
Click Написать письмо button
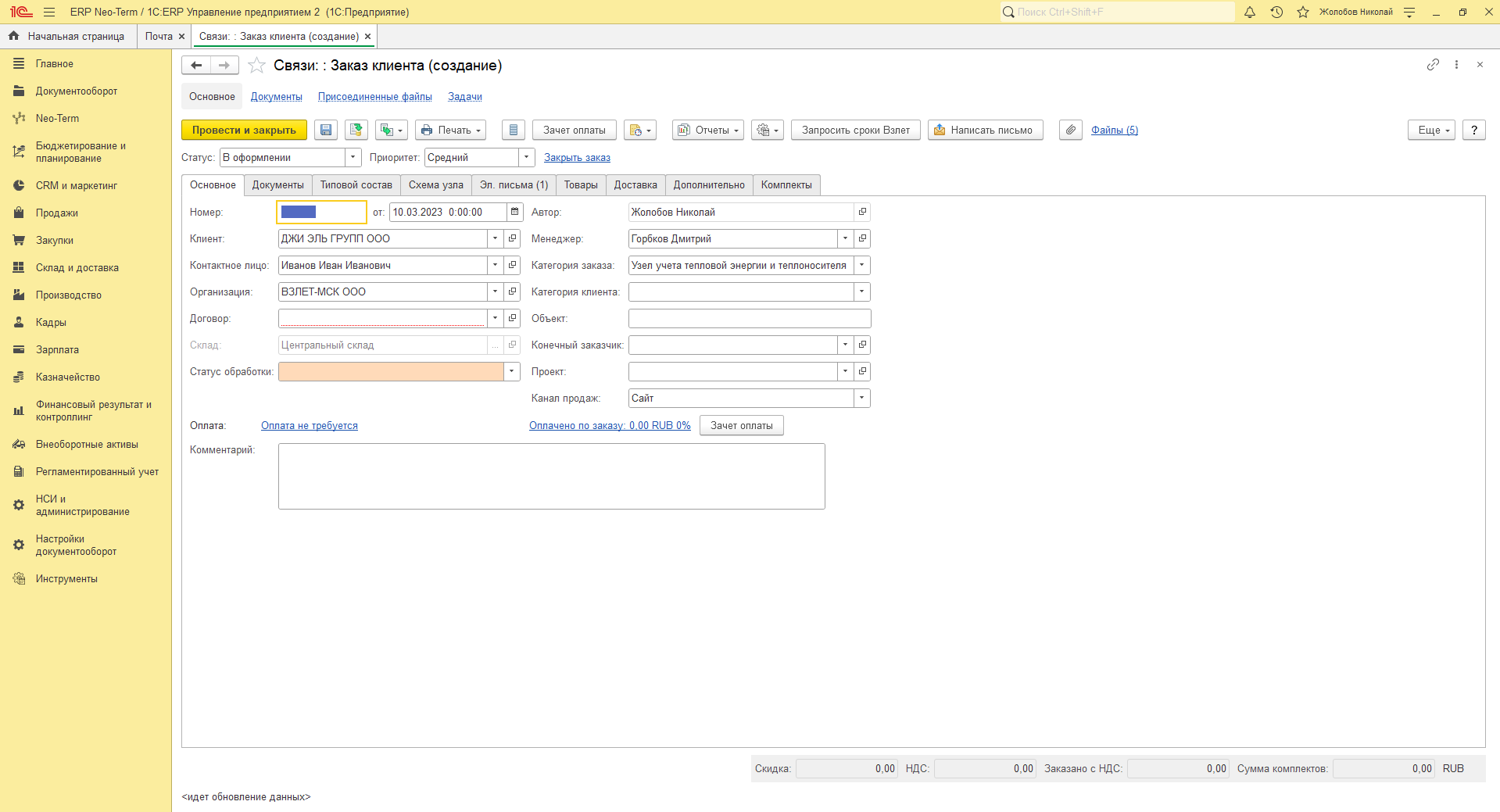(x=986, y=131)
